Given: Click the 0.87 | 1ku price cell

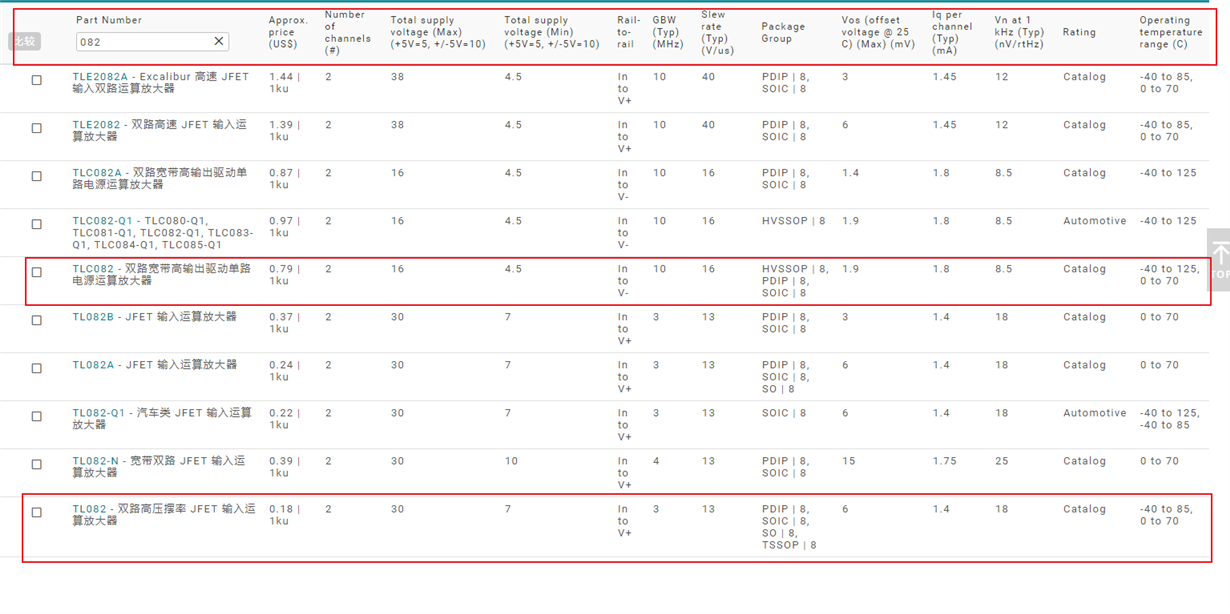Looking at the screenshot, I should [284, 179].
